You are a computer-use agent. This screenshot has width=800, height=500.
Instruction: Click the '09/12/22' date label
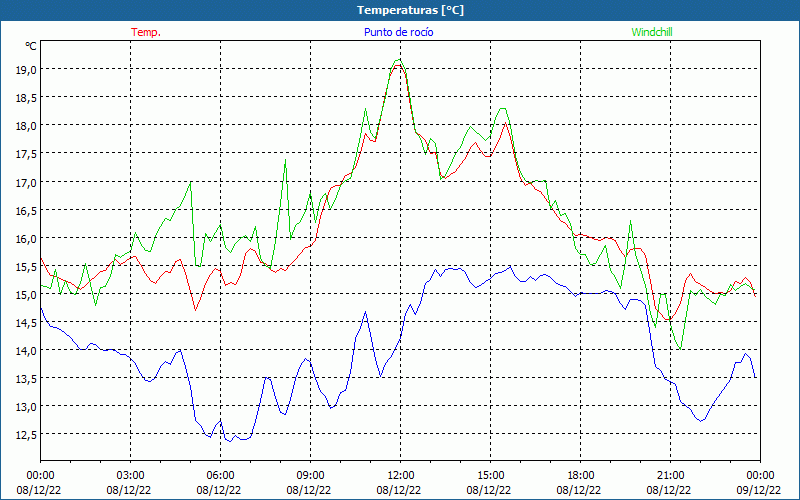coord(760,490)
